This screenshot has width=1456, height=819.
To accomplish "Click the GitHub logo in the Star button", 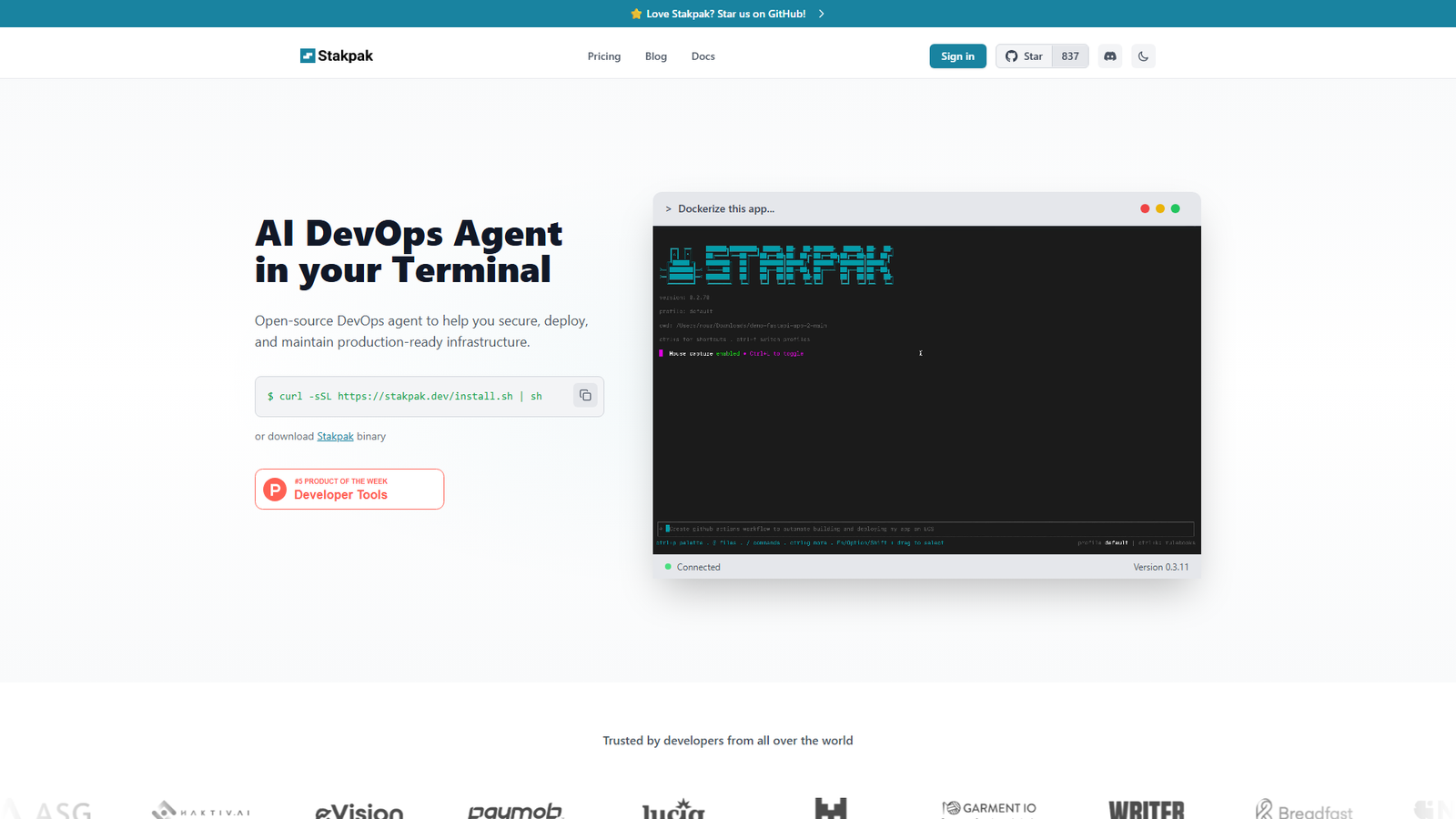I will [1010, 56].
